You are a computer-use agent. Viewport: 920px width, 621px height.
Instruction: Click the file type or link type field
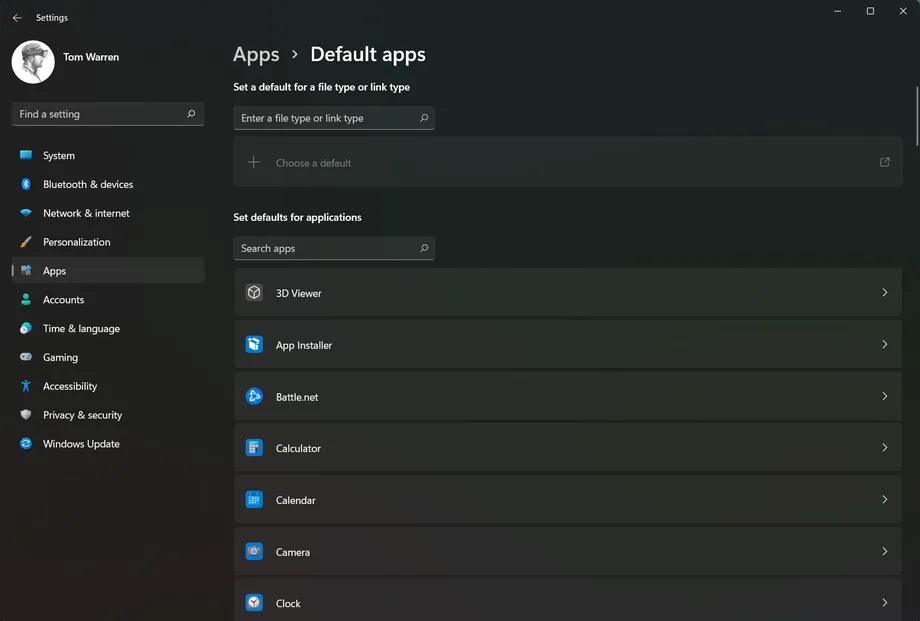point(334,118)
